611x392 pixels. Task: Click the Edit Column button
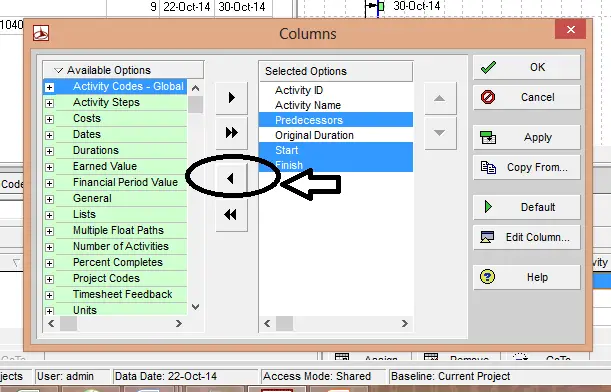tap(526, 237)
